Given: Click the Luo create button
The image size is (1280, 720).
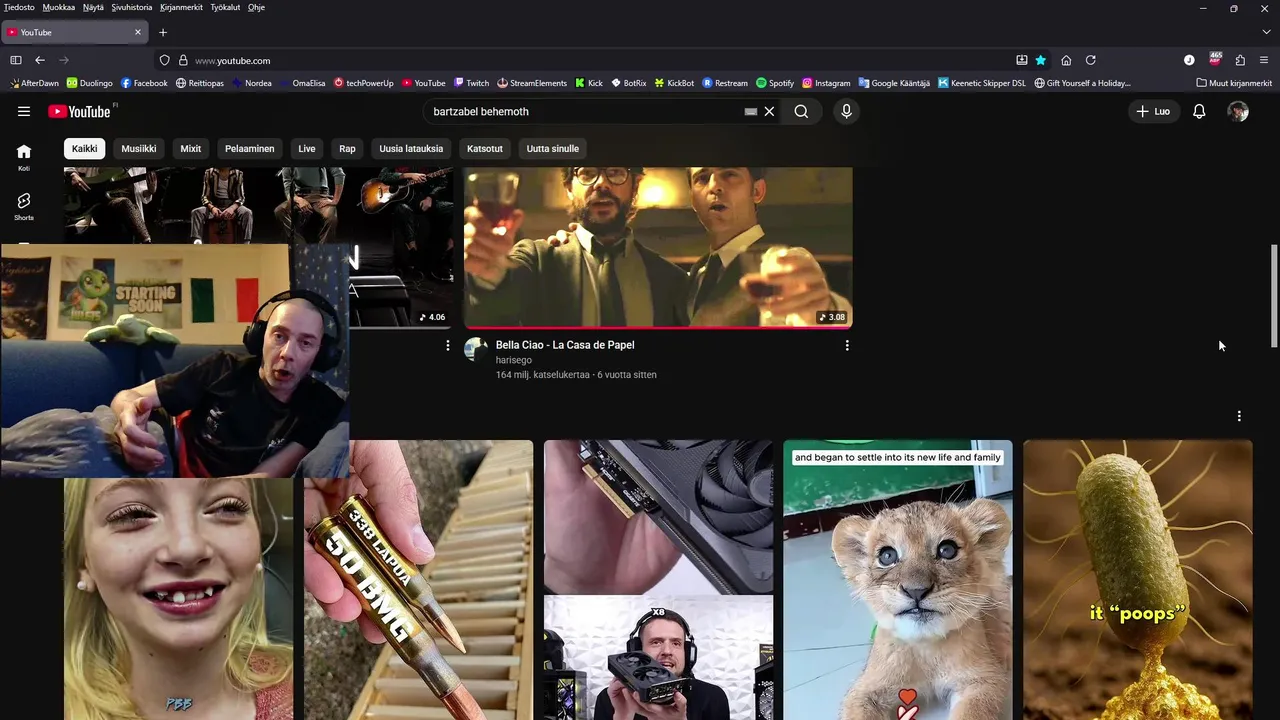Looking at the screenshot, I should click(1153, 112).
